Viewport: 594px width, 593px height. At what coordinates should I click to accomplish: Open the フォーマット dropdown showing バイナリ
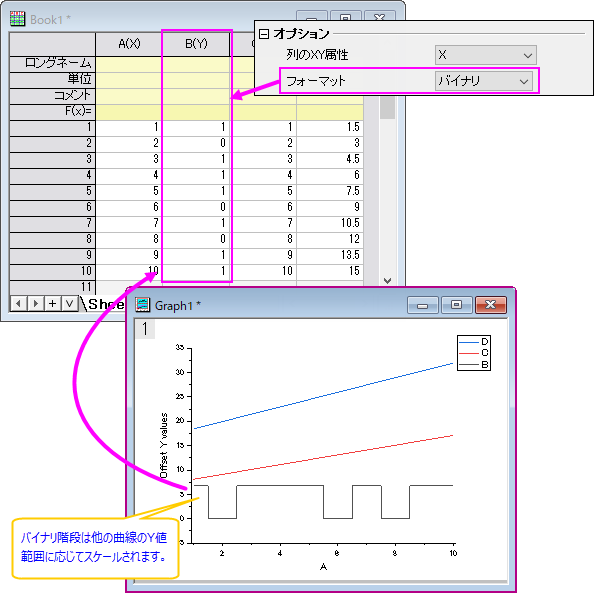[x=483, y=81]
